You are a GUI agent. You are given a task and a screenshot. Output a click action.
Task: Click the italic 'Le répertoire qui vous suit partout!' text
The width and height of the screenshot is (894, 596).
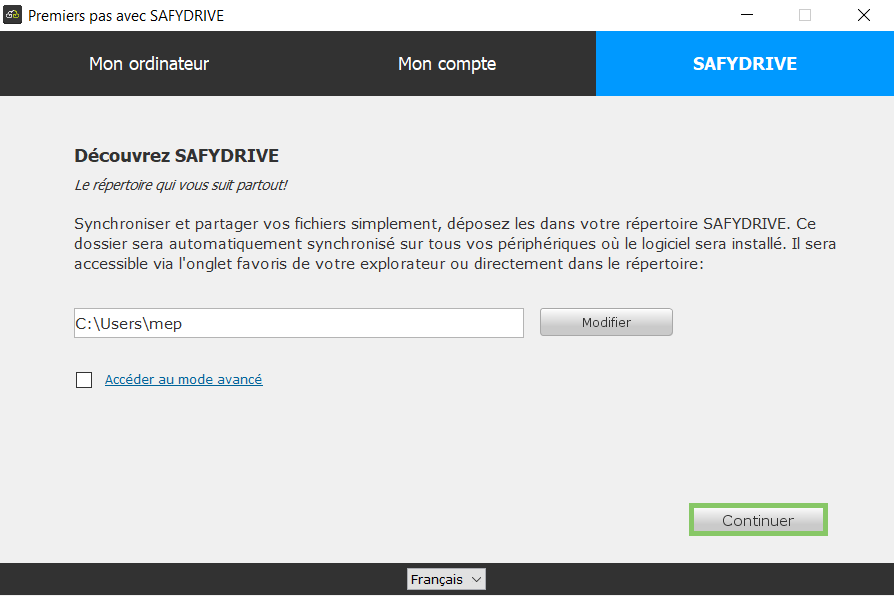(x=181, y=185)
